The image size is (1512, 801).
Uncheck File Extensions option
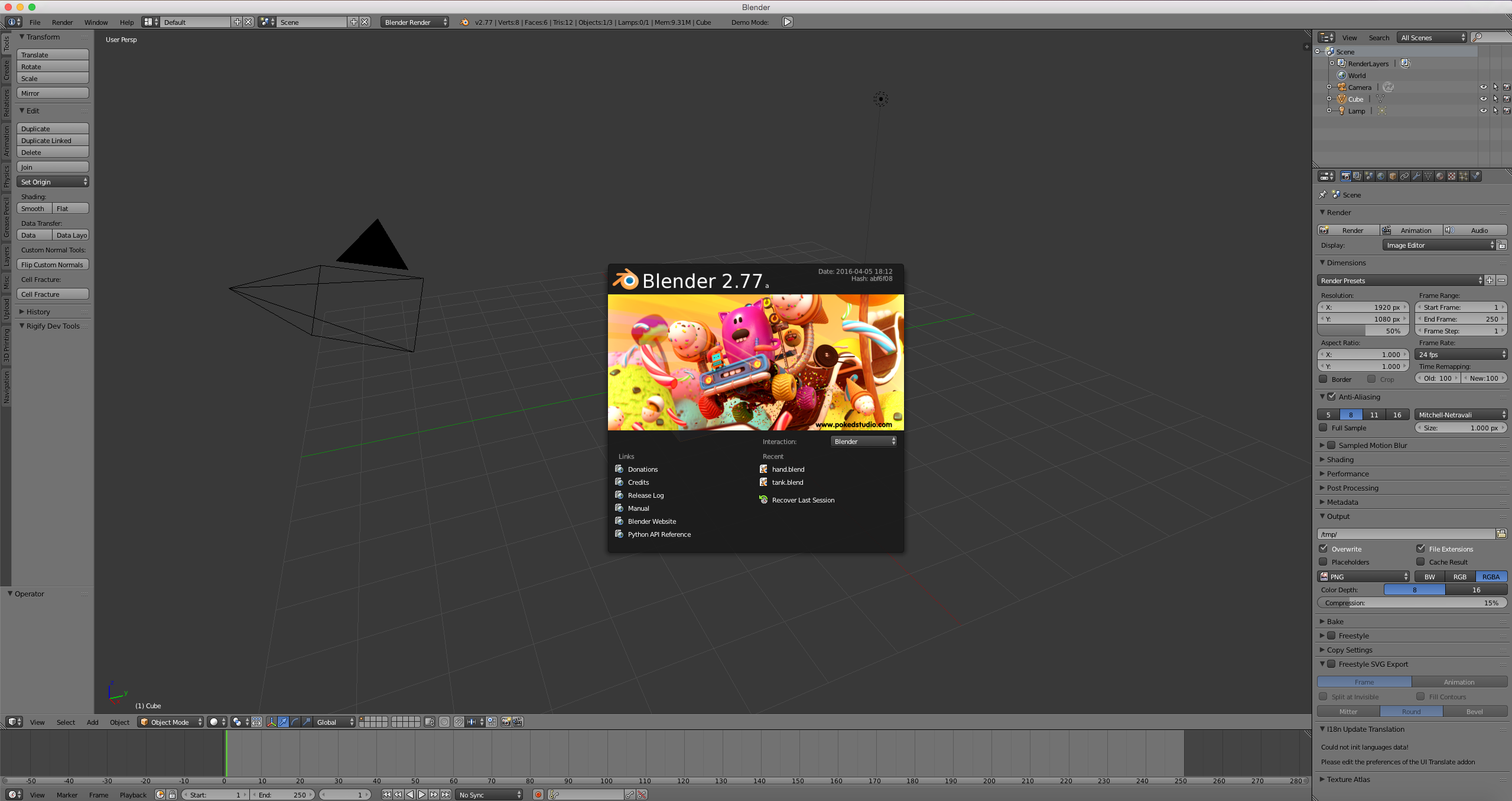tap(1420, 549)
